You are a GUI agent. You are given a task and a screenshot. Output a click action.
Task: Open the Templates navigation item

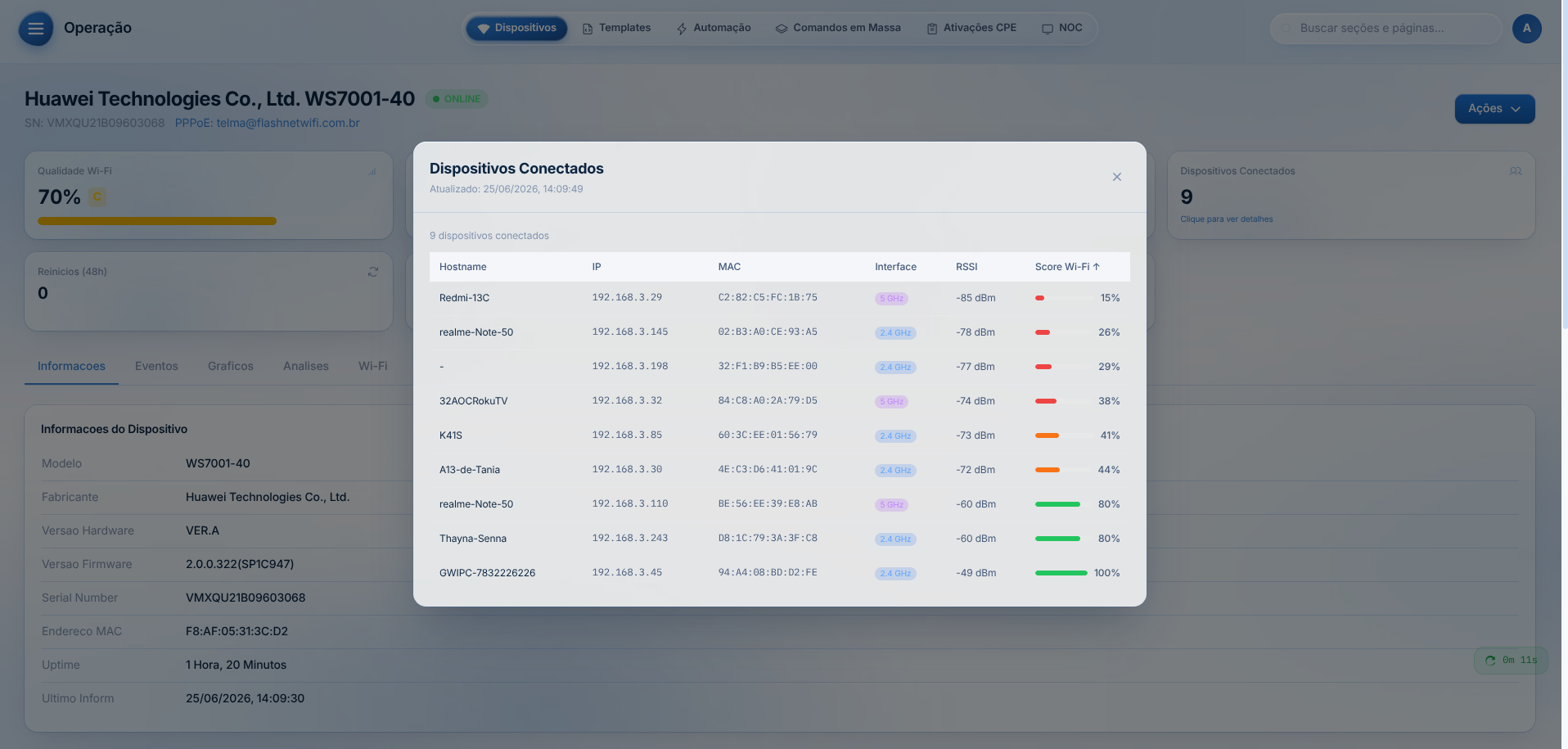pos(616,28)
